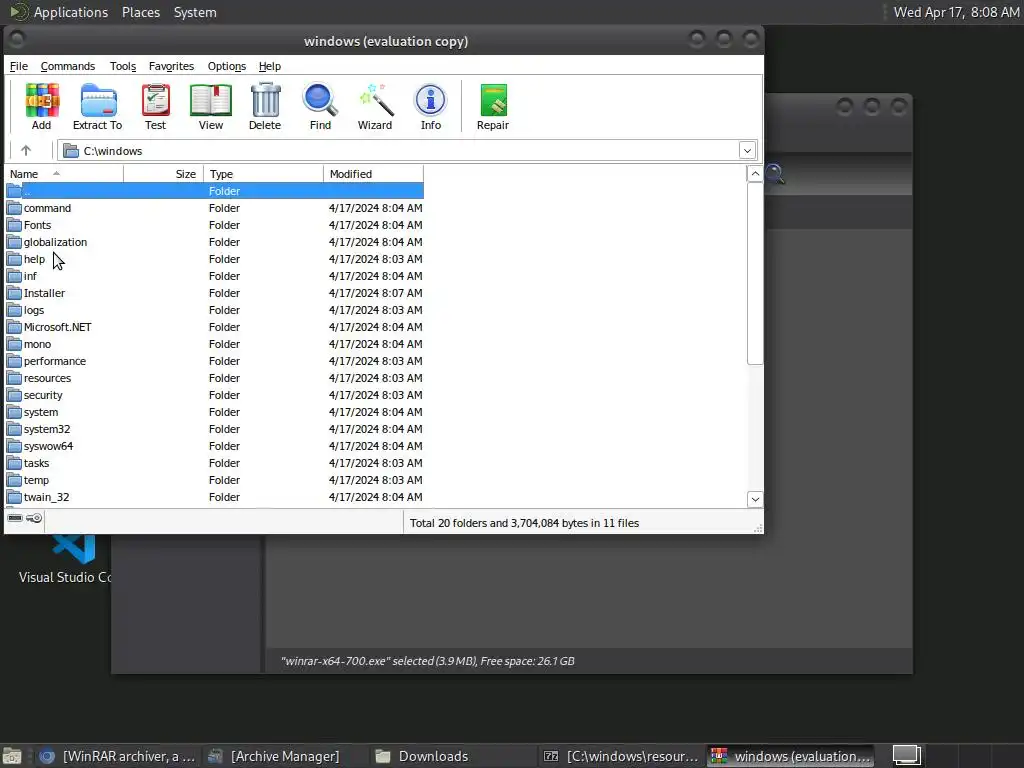Viewport: 1024px width, 768px height.
Task: Select the parent '..' folder row
Action: [215, 191]
